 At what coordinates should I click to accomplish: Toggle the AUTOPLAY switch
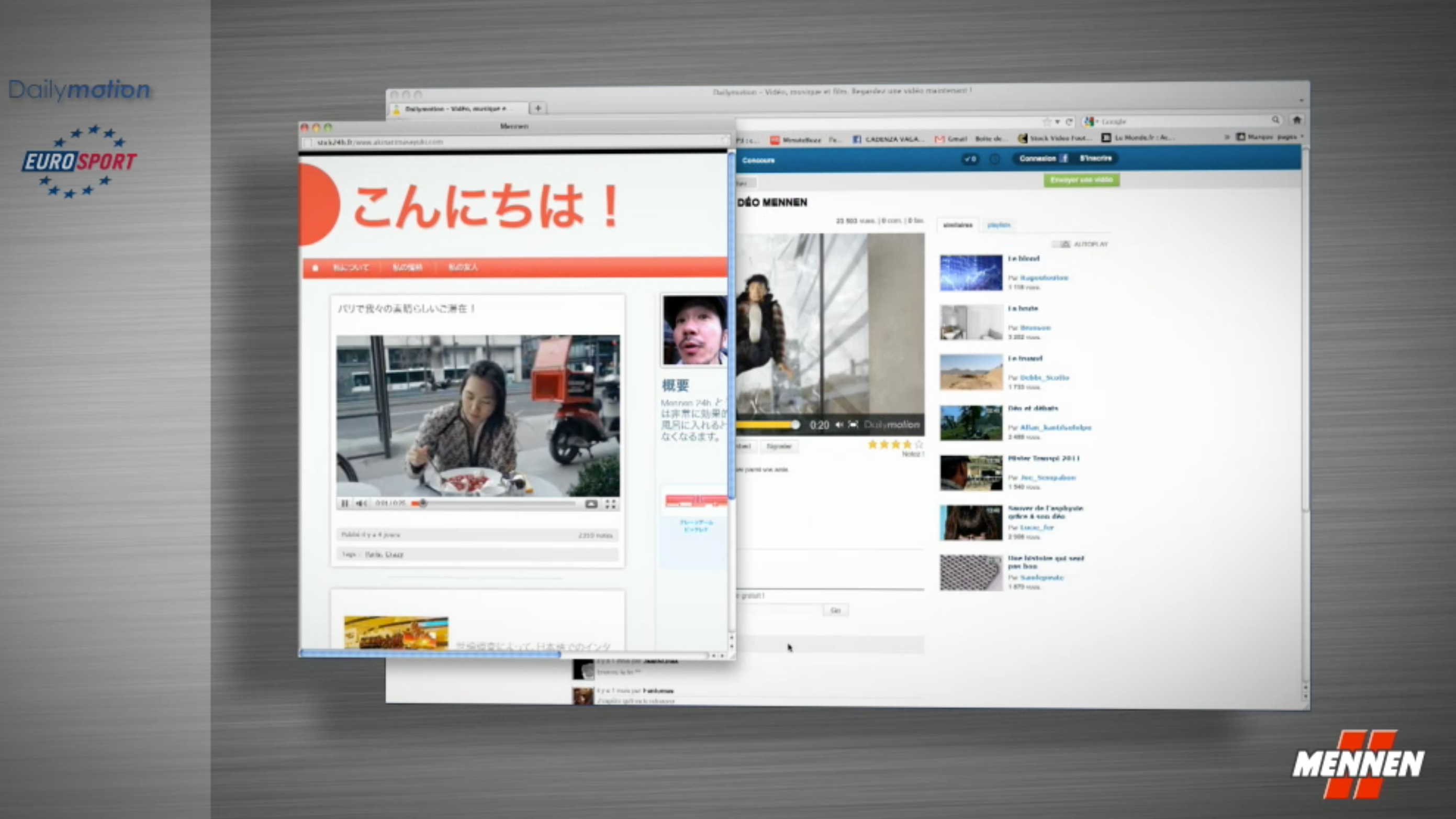pos(1061,245)
